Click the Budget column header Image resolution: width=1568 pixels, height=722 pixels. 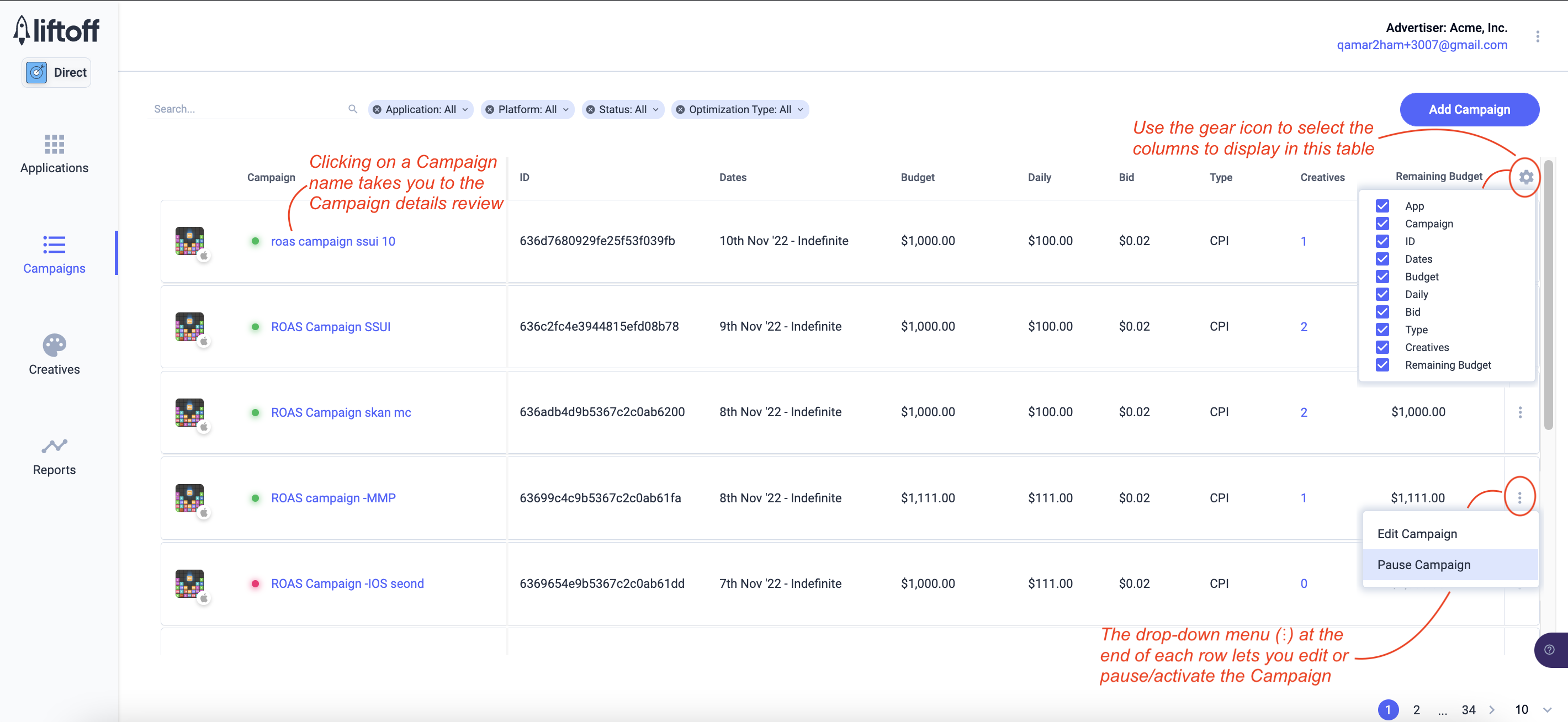click(917, 177)
